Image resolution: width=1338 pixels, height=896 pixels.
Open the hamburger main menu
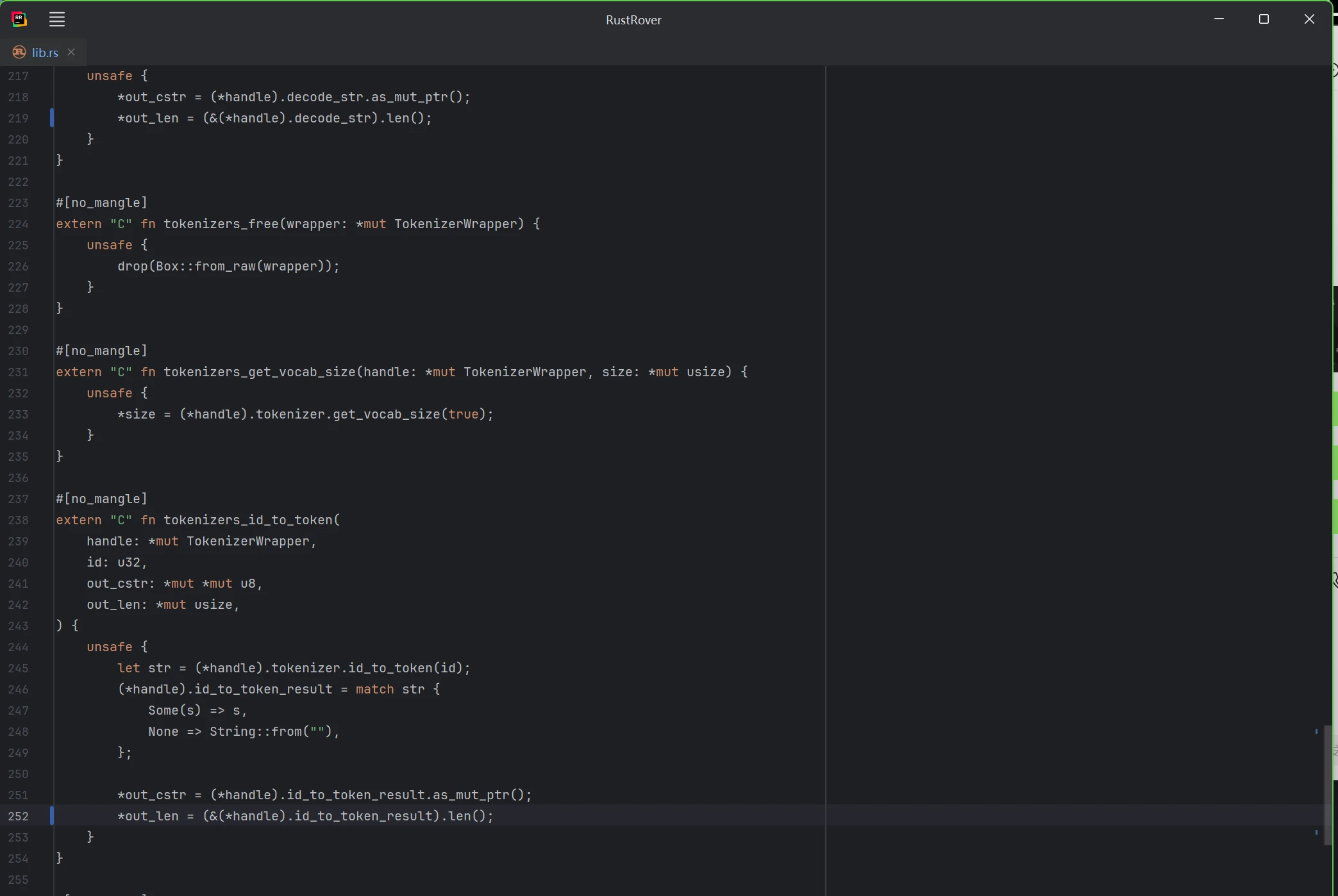[x=57, y=19]
